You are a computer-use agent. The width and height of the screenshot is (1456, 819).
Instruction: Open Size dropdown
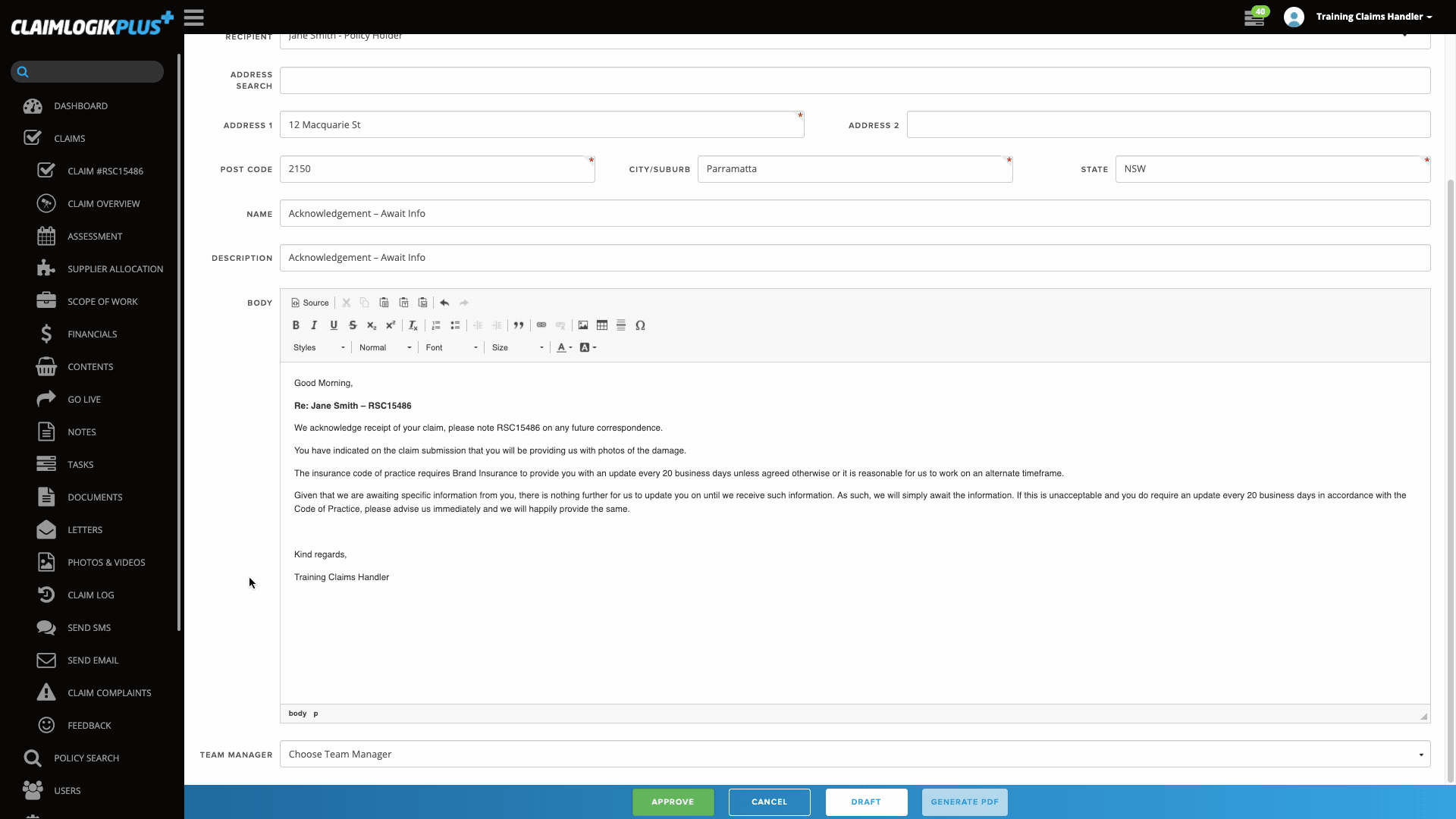[518, 347]
